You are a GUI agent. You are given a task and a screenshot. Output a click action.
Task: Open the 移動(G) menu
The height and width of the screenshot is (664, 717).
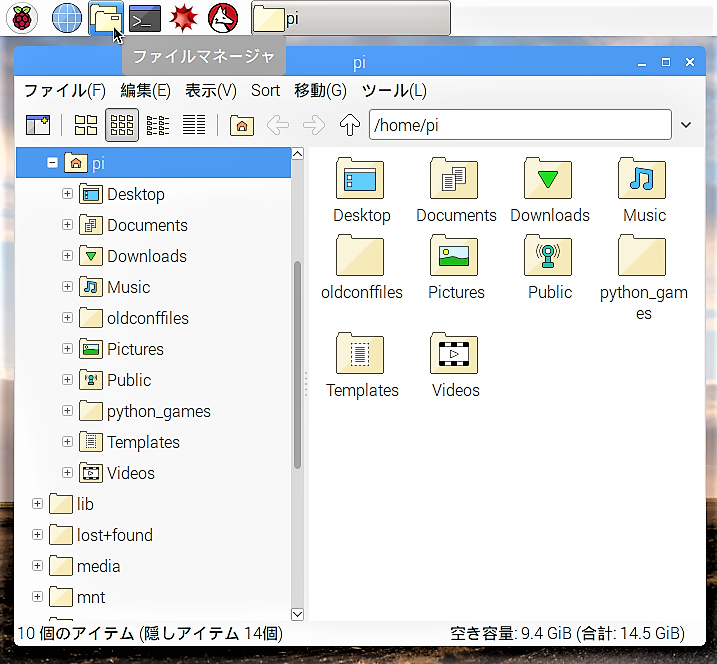[320, 91]
